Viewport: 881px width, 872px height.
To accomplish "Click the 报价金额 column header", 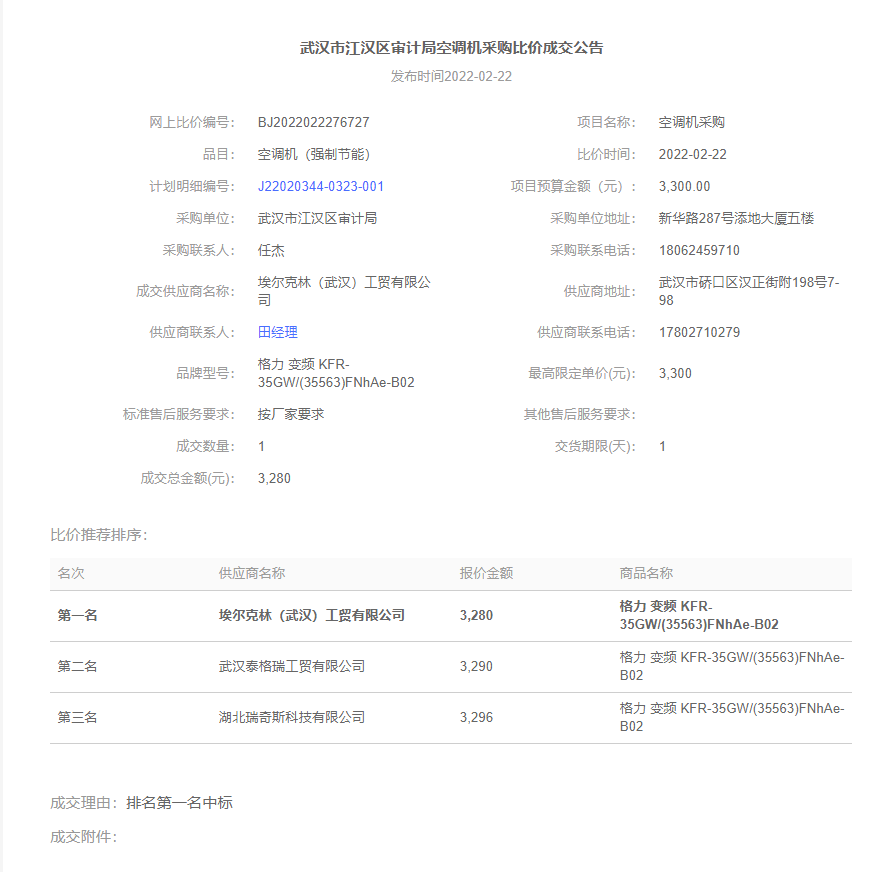I will 486,573.
